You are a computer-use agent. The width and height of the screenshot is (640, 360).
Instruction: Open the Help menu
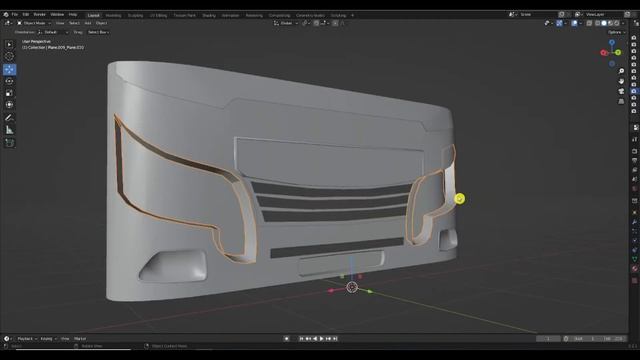[x=73, y=14]
